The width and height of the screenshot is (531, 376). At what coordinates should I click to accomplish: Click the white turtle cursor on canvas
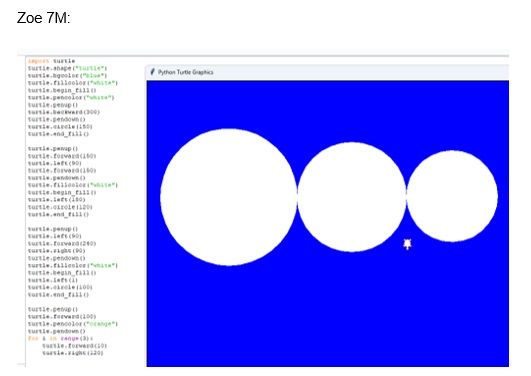(x=407, y=244)
